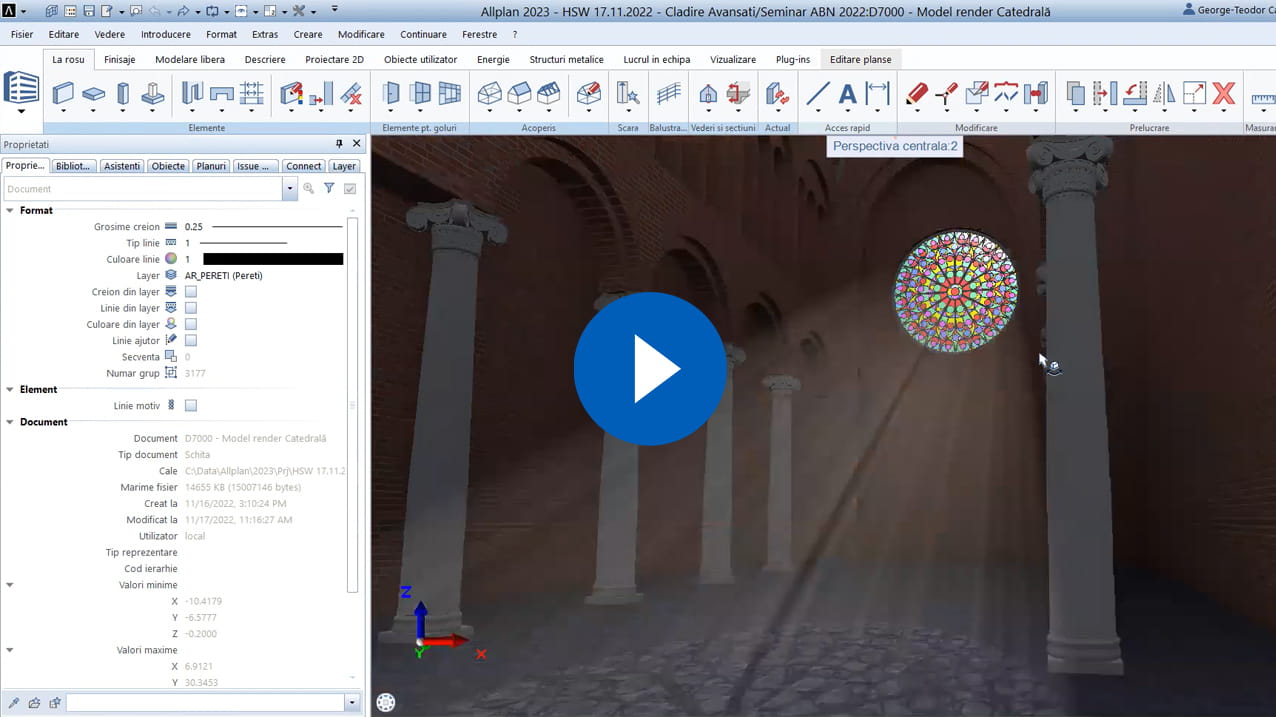
Task: Open the Document selection dropdown arrow
Action: (x=290, y=188)
